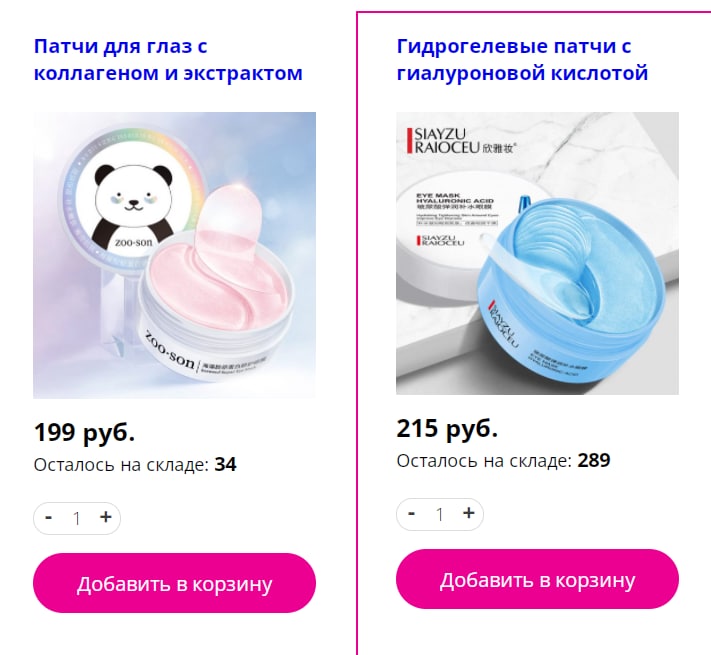The width and height of the screenshot is (711, 655).
Task: Decrease quantity of collagen eye patches
Action: coord(49,518)
